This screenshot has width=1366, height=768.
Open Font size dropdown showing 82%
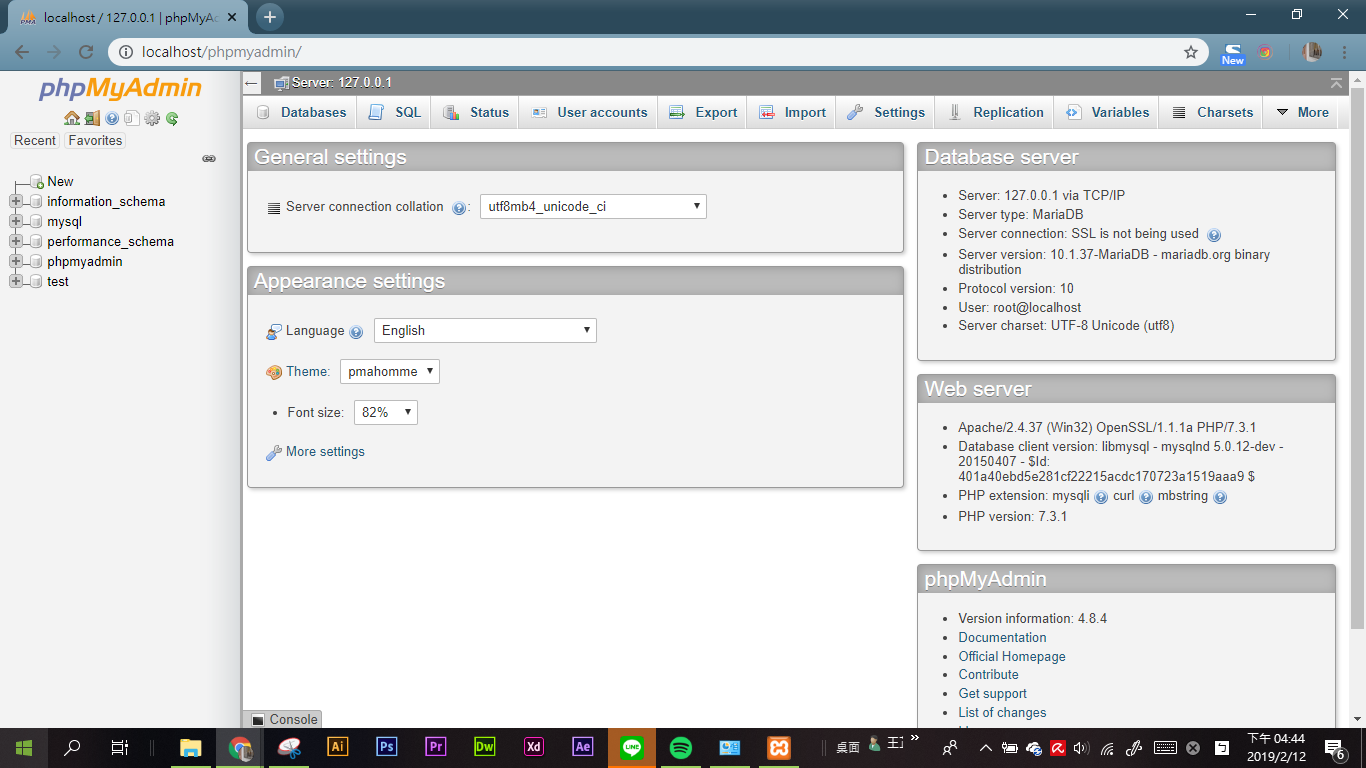pyautogui.click(x=386, y=412)
